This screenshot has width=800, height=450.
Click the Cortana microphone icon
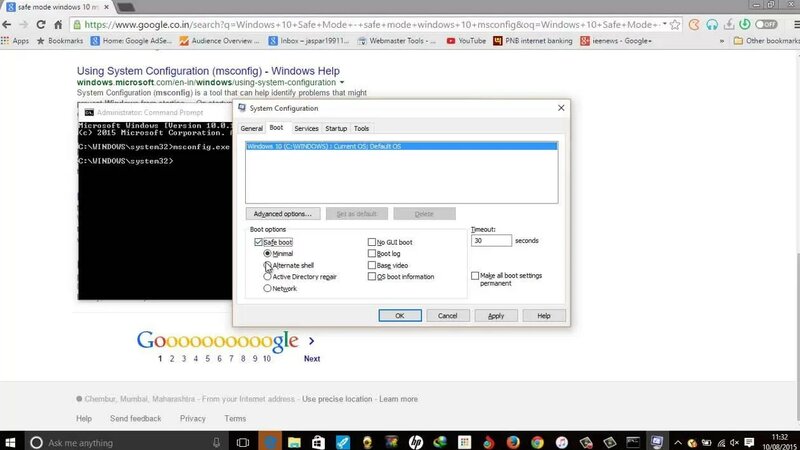(x=216, y=442)
